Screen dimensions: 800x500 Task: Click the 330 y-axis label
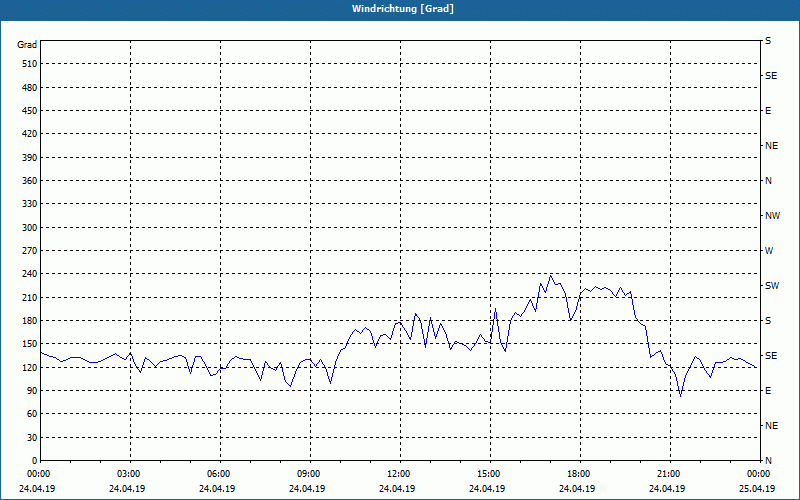(30, 204)
